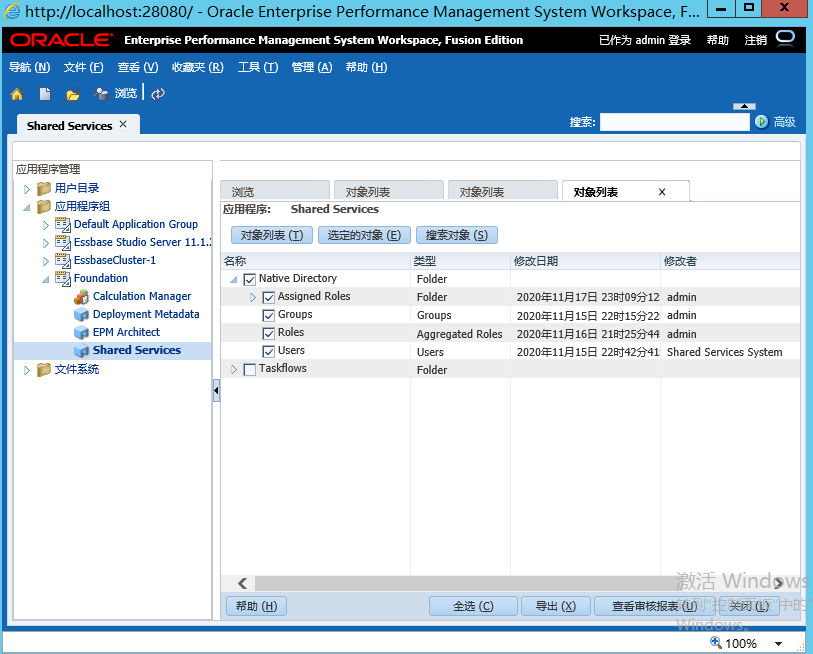Switch to the 浏览 tab

[x=275, y=192]
